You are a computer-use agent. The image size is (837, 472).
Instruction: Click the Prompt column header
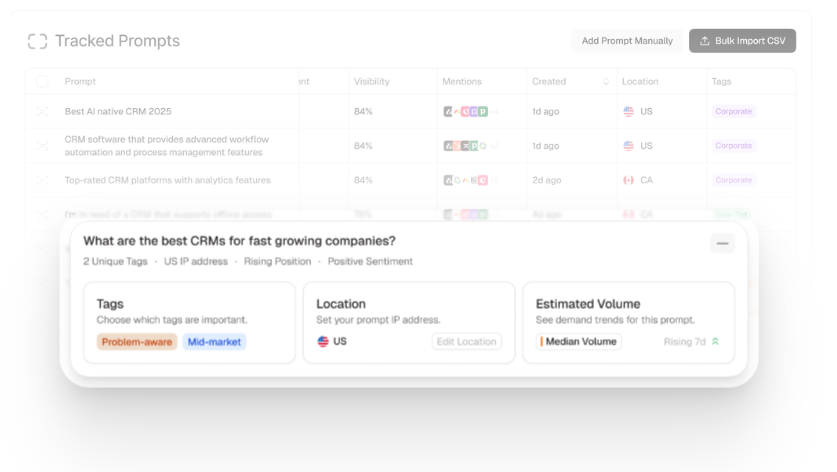(80, 81)
